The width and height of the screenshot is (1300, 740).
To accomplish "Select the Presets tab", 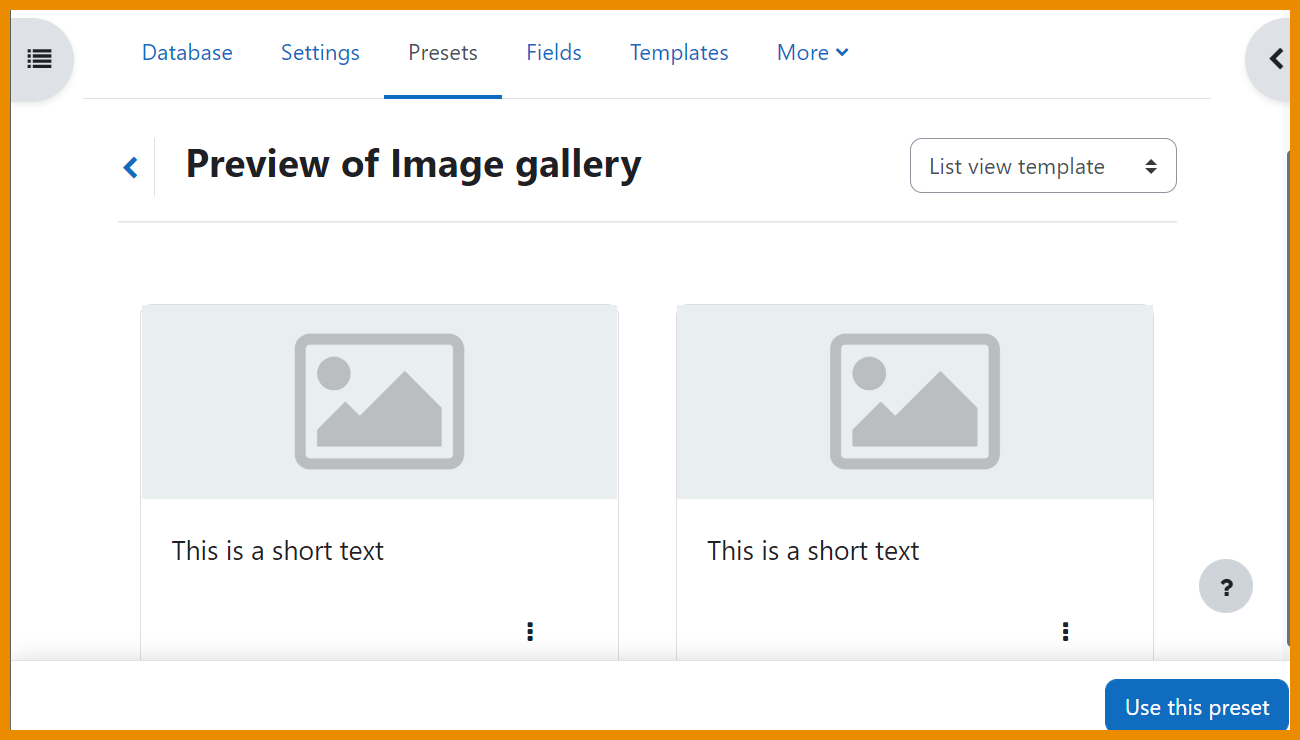I will [x=442, y=53].
